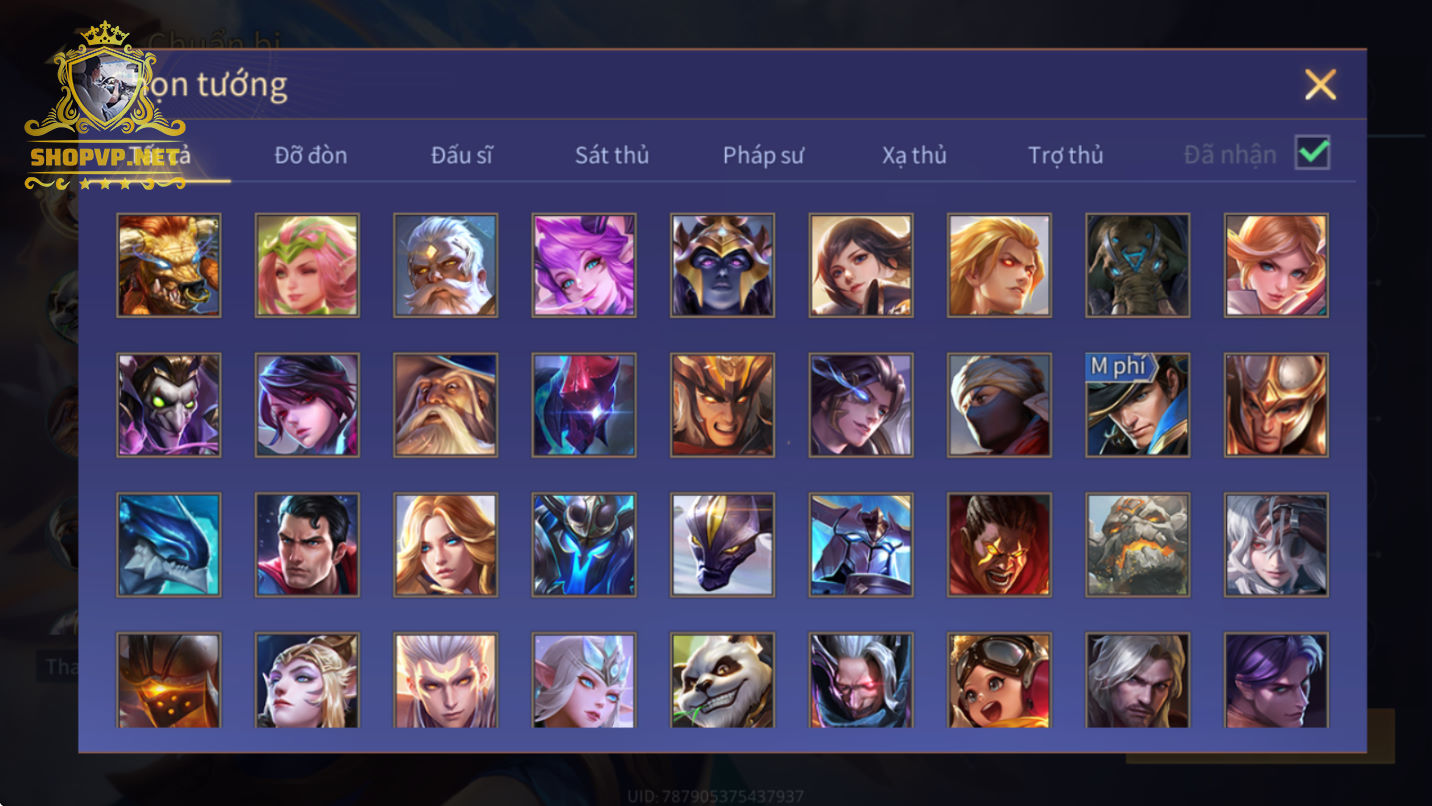Select the goggles girl hero portrait

[999, 680]
